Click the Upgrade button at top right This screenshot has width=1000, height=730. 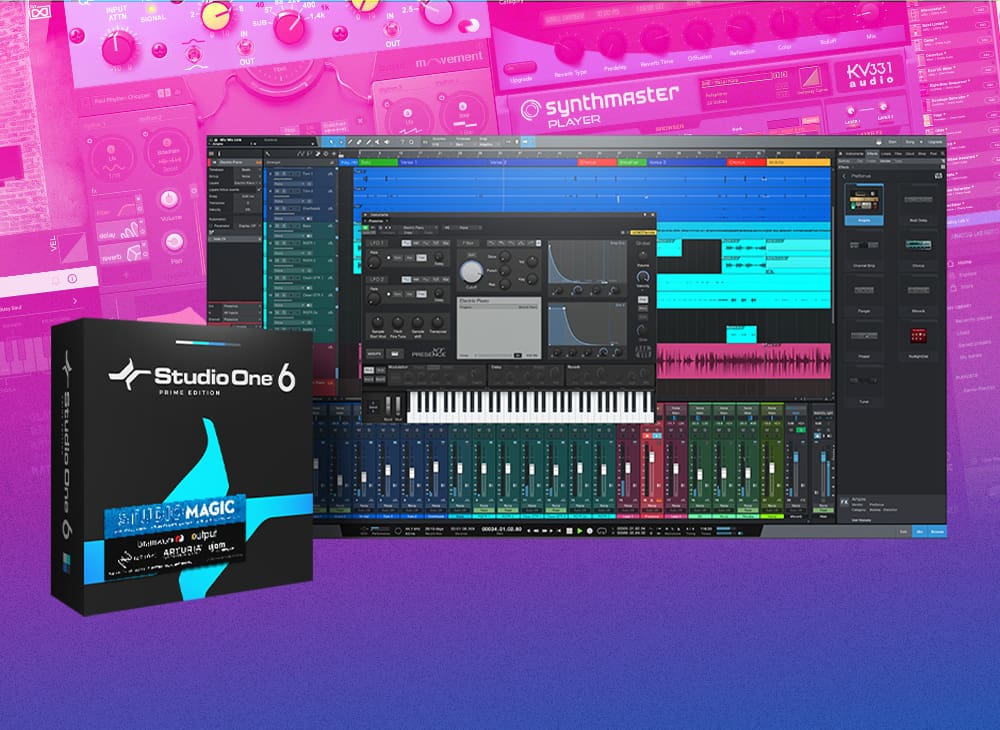point(933,143)
